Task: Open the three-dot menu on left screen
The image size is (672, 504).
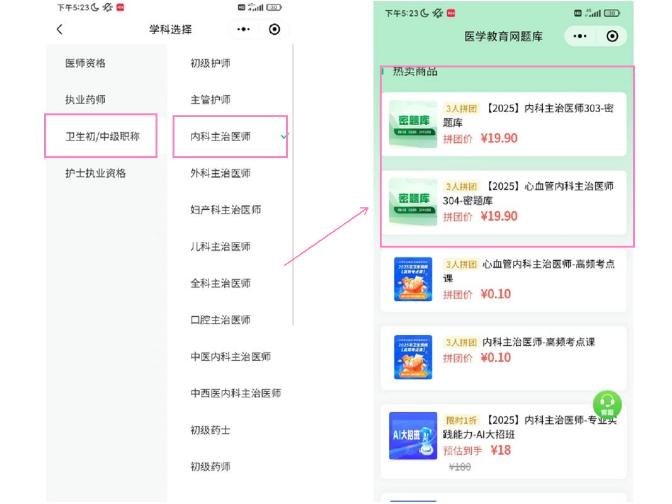Action: (245, 30)
